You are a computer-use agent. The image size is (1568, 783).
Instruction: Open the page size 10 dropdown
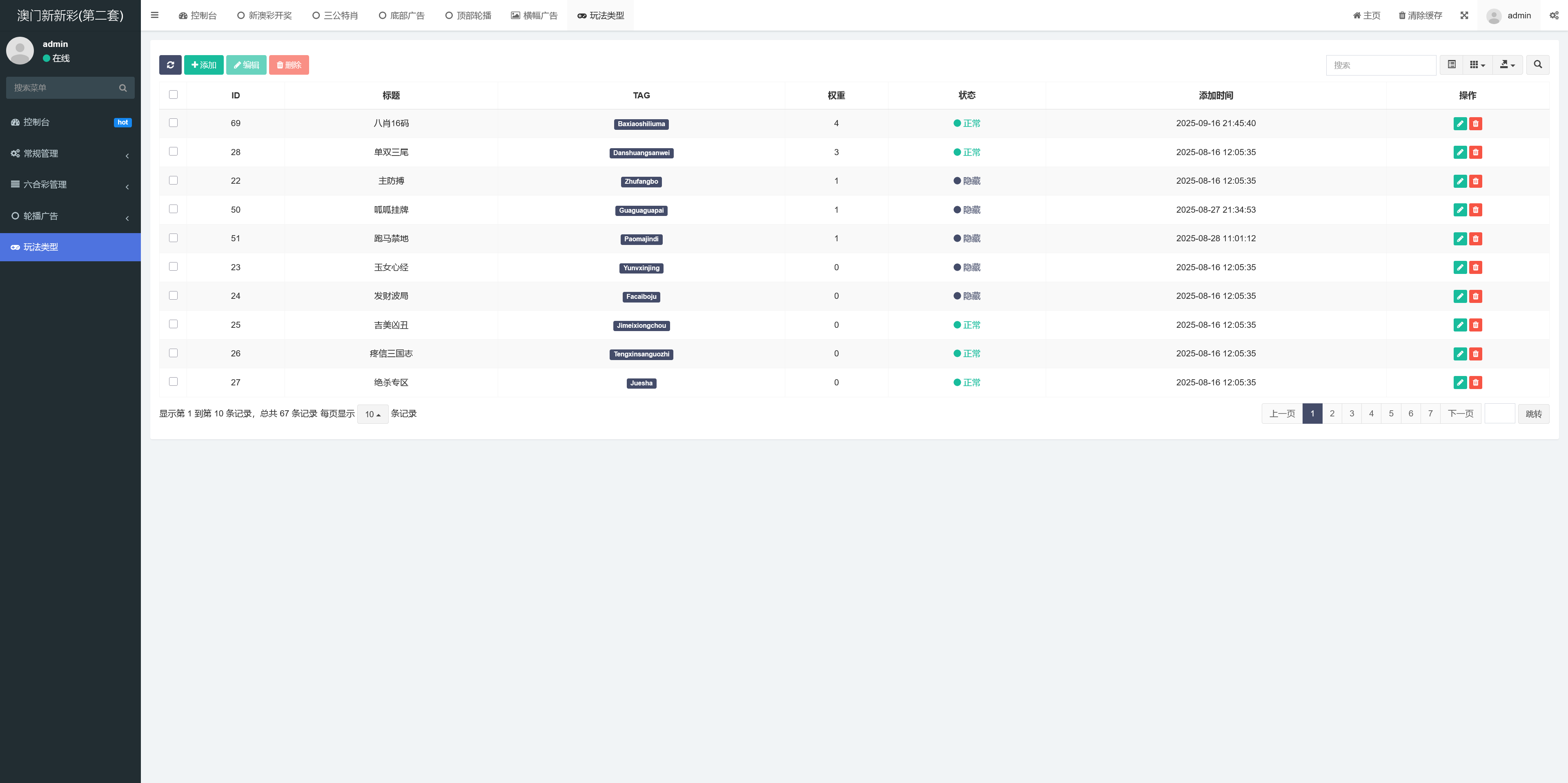372,414
